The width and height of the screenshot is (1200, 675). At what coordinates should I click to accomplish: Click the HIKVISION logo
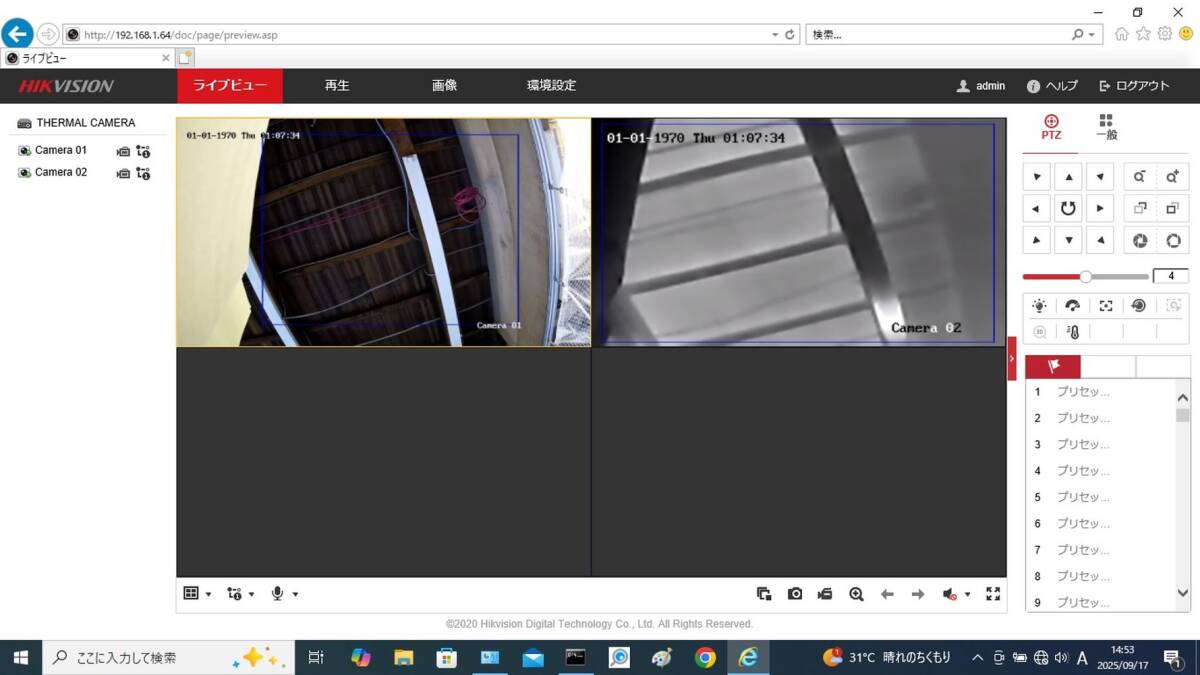click(66, 86)
